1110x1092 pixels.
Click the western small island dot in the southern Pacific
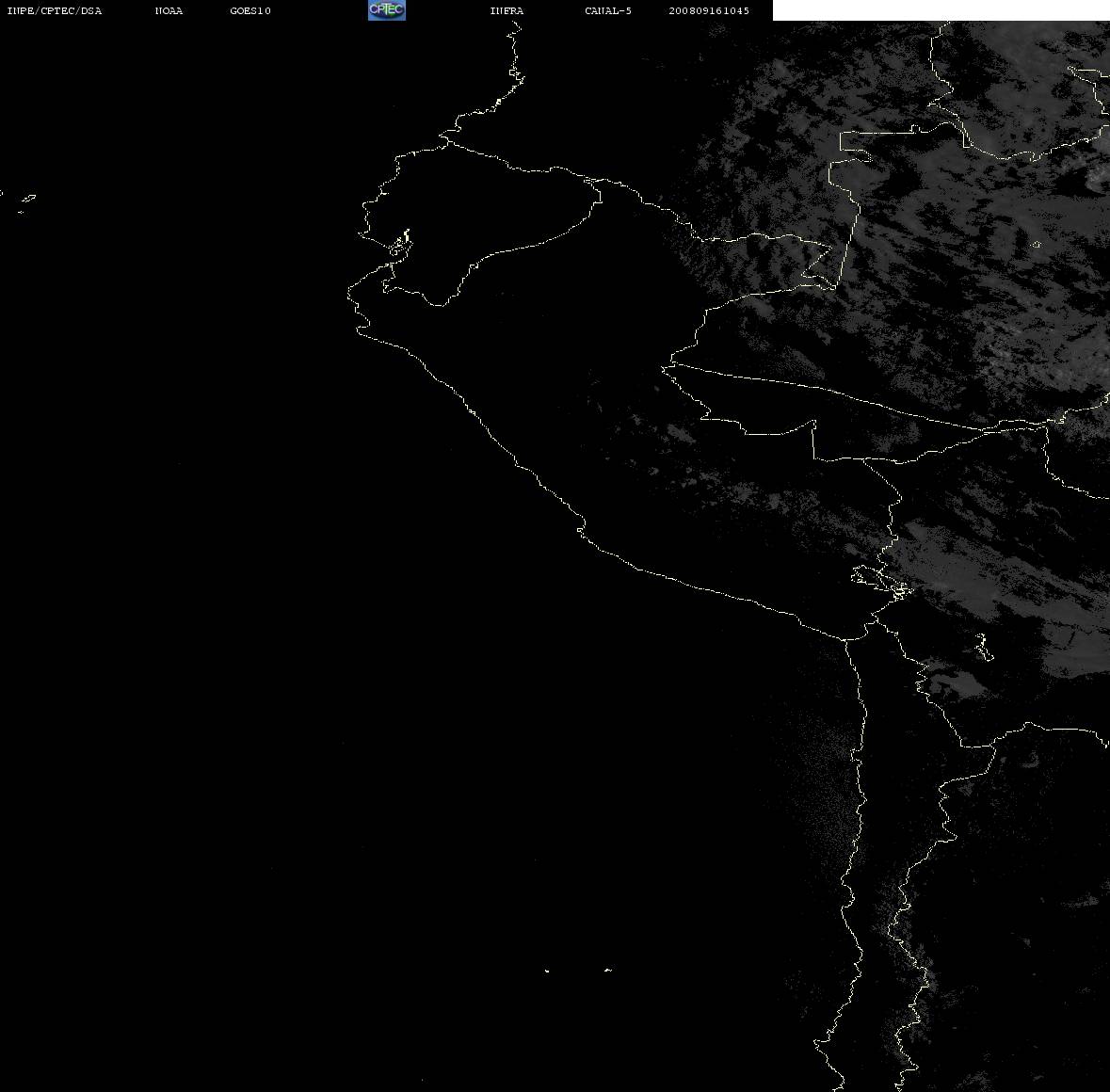pos(546,971)
